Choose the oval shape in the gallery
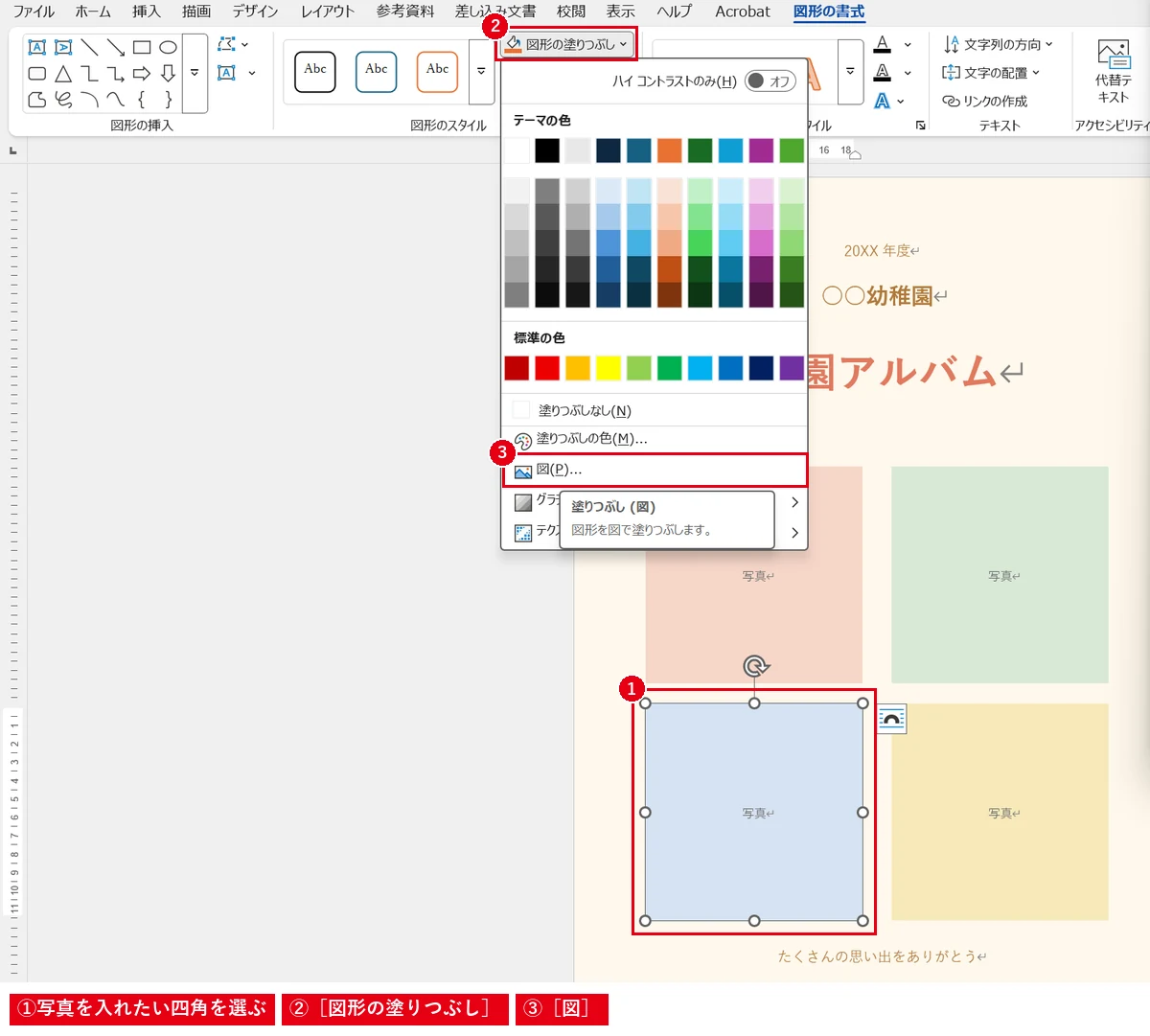Viewport: 1150px width, 1036px height. coord(168,47)
